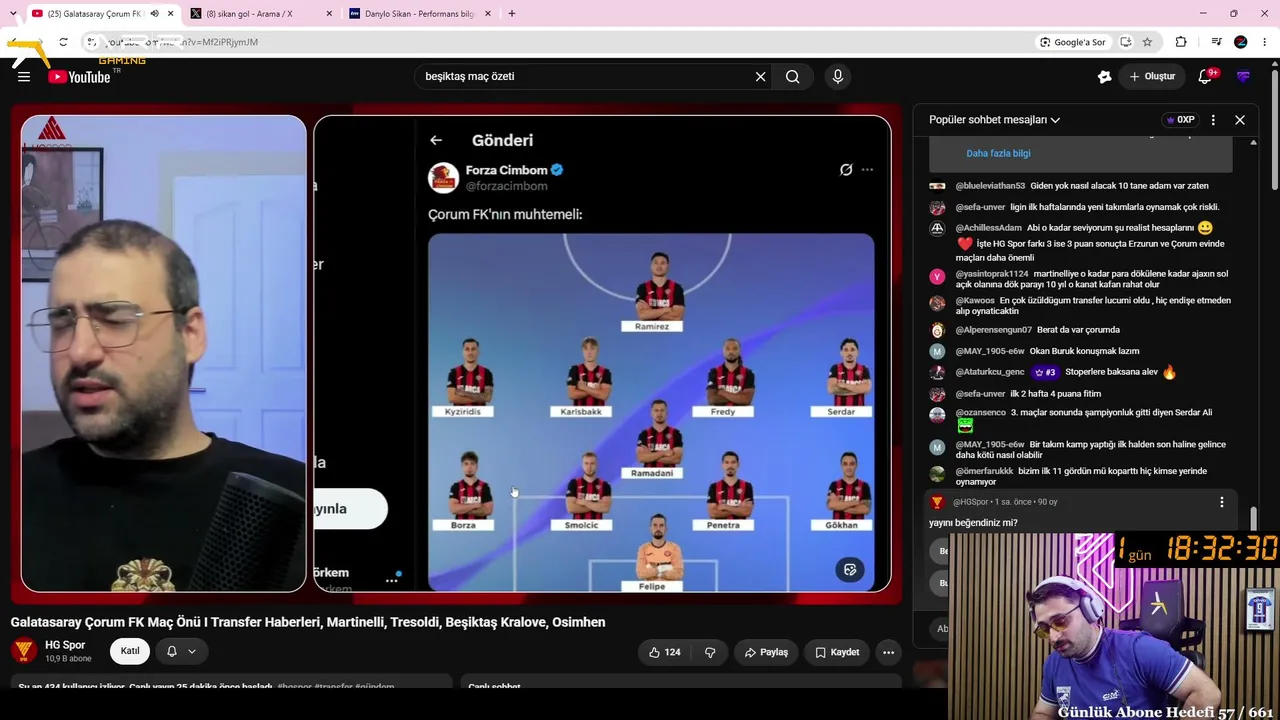This screenshot has width=1280, height=720.
Task: Close the sikan gol X tab
Action: 329,14
